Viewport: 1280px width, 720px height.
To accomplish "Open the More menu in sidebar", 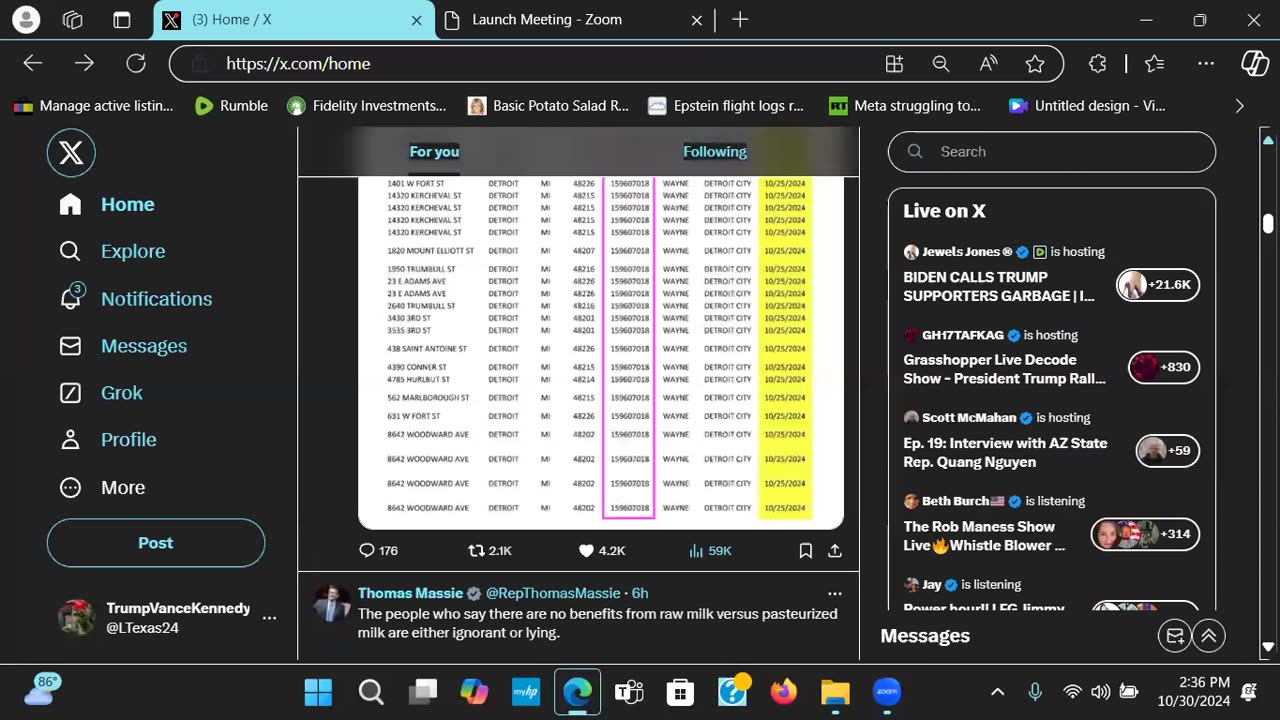I will [x=102, y=488].
